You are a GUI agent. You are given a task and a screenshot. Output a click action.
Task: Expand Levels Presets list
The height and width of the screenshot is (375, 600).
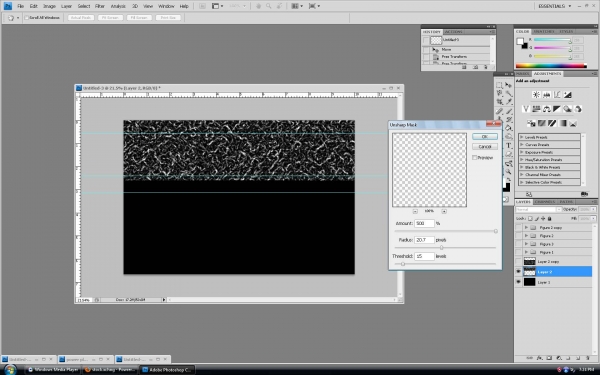522,137
